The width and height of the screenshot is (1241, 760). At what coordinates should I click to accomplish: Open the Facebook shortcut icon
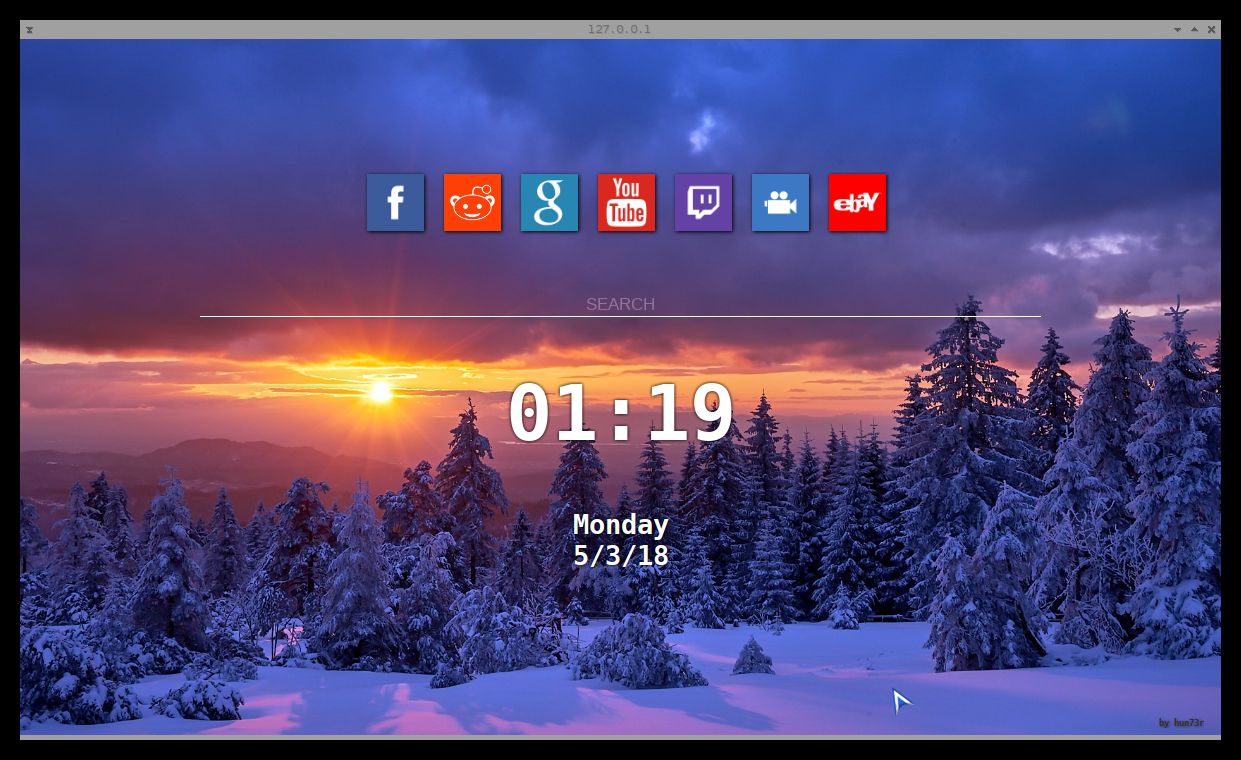pos(395,202)
